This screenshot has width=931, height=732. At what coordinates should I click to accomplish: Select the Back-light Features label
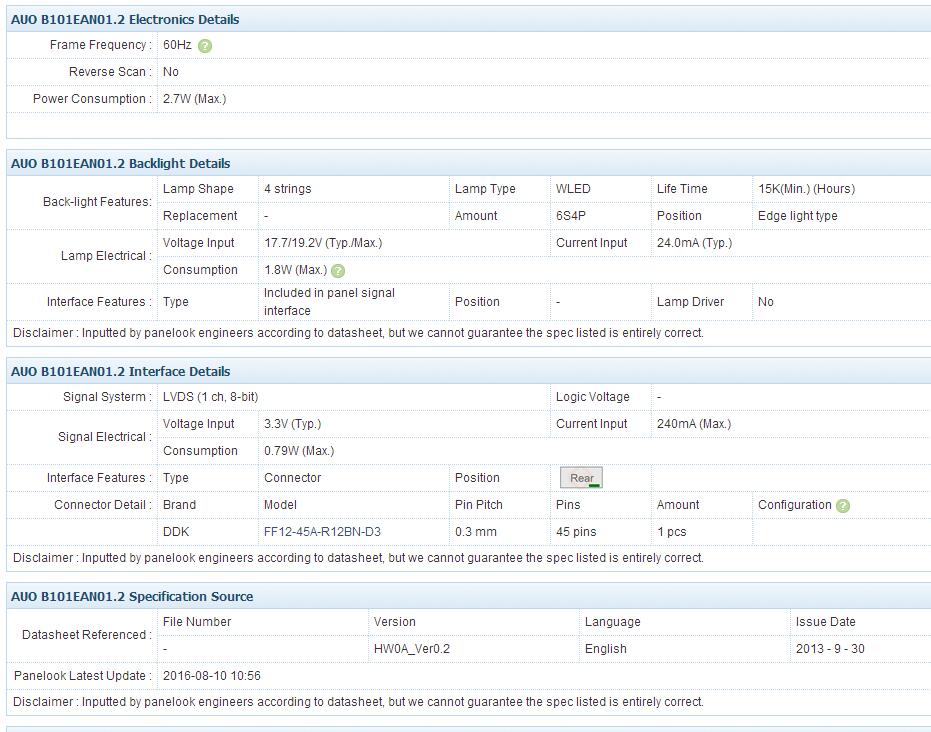[97, 202]
